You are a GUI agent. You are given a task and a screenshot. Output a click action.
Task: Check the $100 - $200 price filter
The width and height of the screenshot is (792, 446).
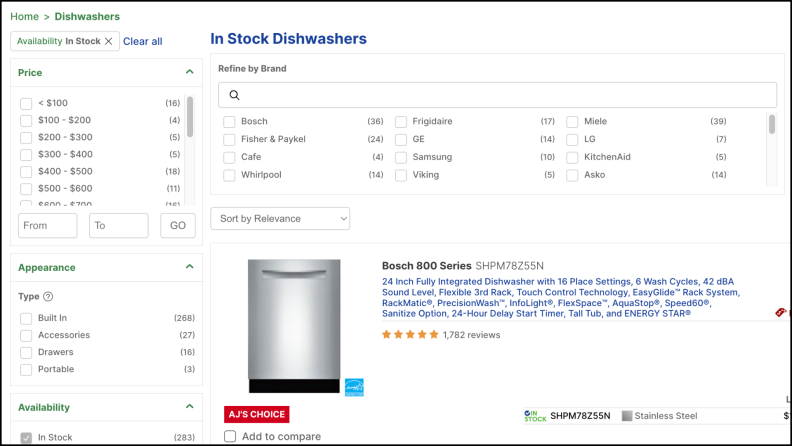tap(26, 121)
